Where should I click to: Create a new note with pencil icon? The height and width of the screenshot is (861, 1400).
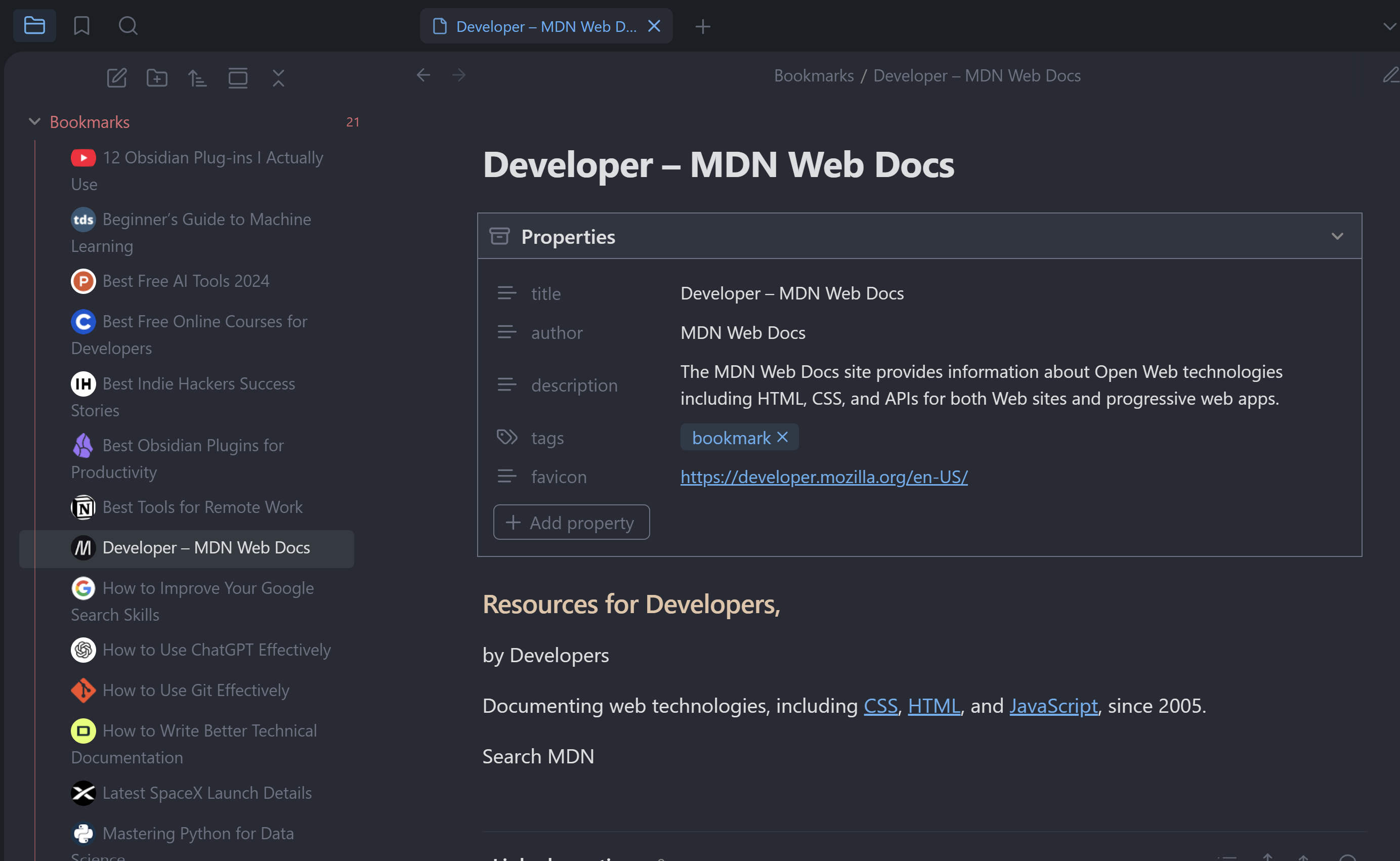pyautogui.click(x=117, y=77)
